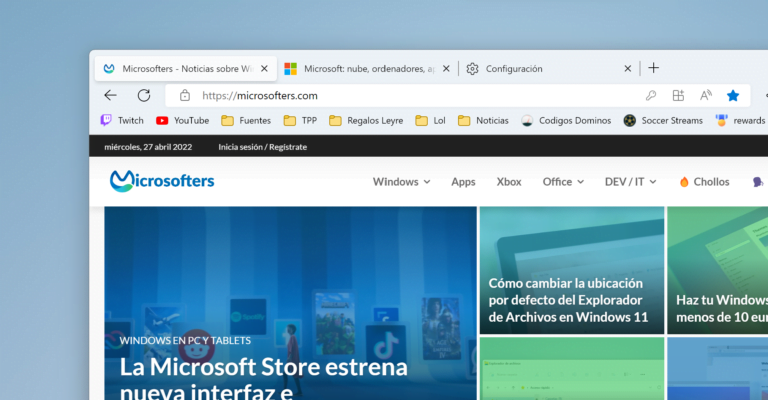768x400 pixels.
Task: Expand the Office navigation menu
Action: 563,182
